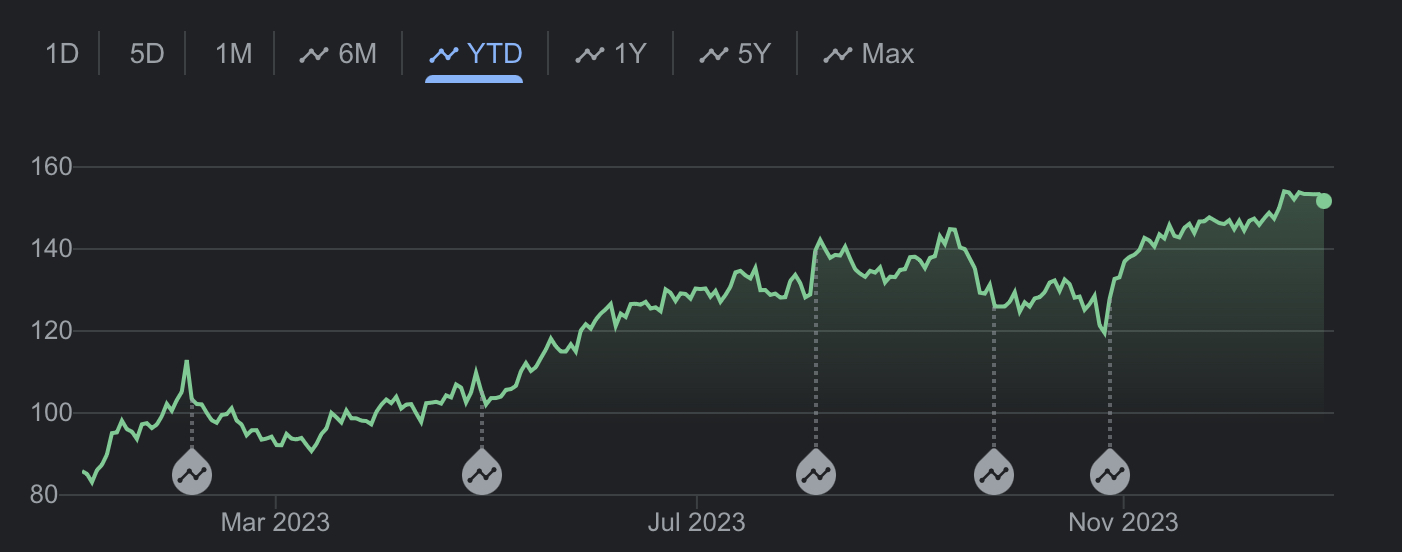Viewport: 1402px width, 552px height.
Task: Select the YTD range tab
Action: pyautogui.click(x=474, y=53)
